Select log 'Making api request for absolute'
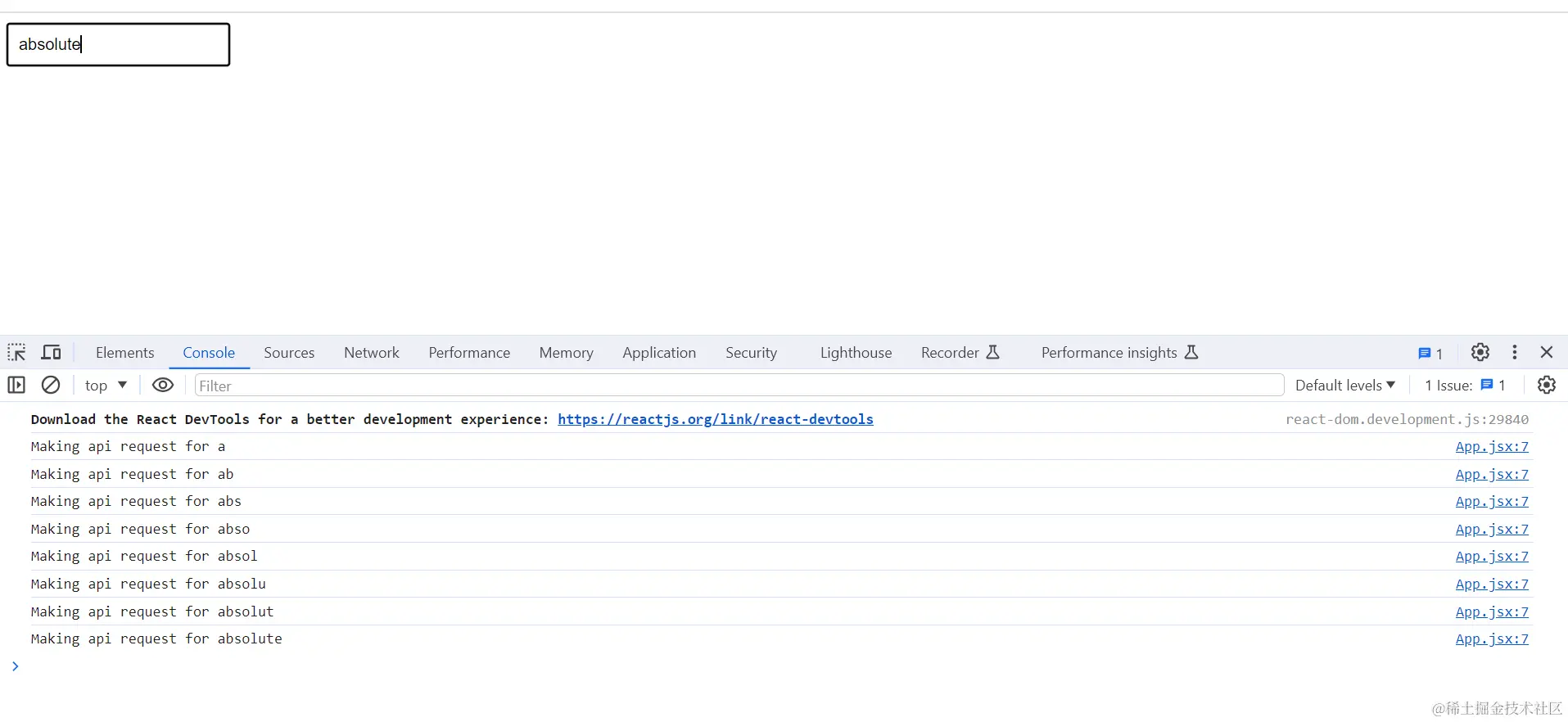1568x722 pixels. 156,639
